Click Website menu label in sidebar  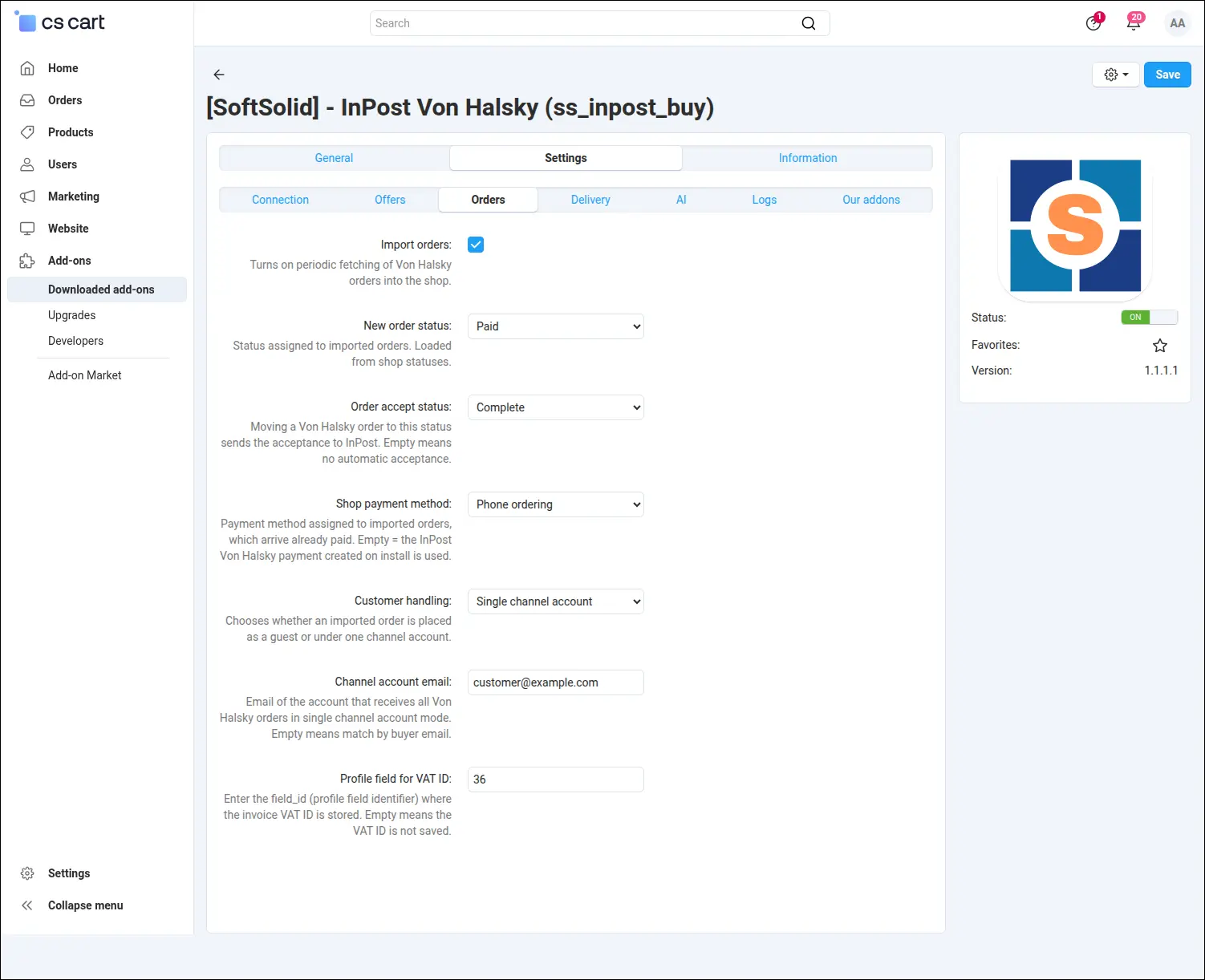68,229
